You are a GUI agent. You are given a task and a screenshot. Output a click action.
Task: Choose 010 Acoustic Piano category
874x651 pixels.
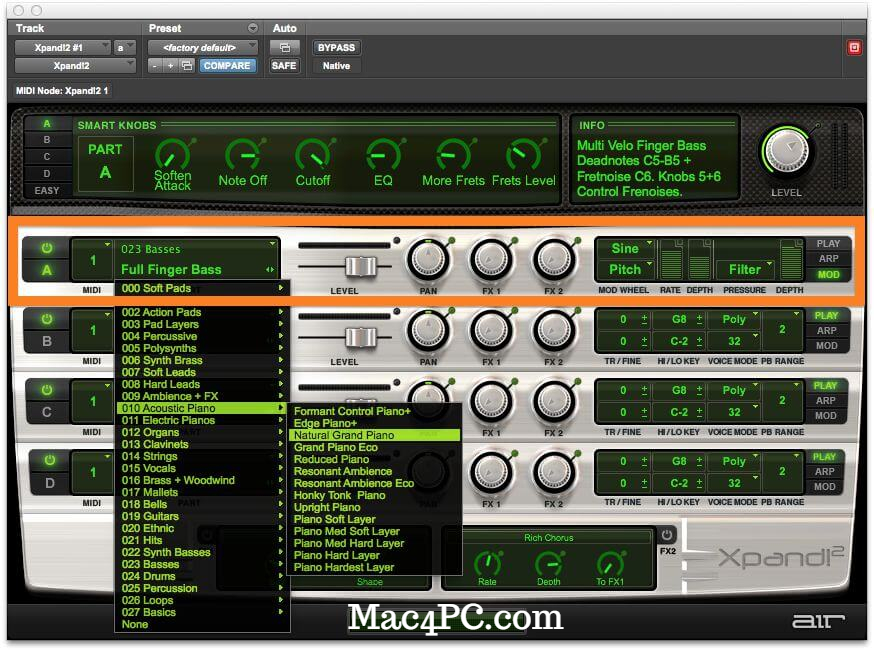pyautogui.click(x=202, y=408)
